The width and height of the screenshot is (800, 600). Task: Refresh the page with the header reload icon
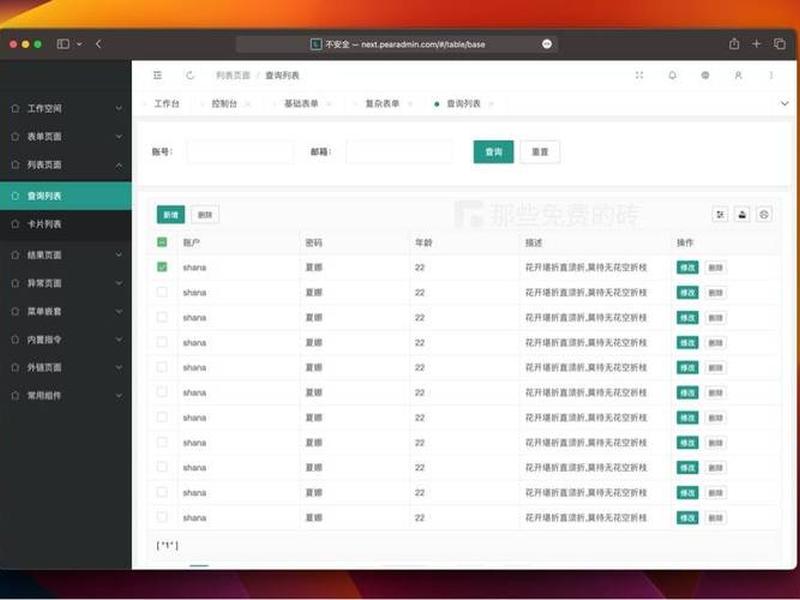pos(190,76)
